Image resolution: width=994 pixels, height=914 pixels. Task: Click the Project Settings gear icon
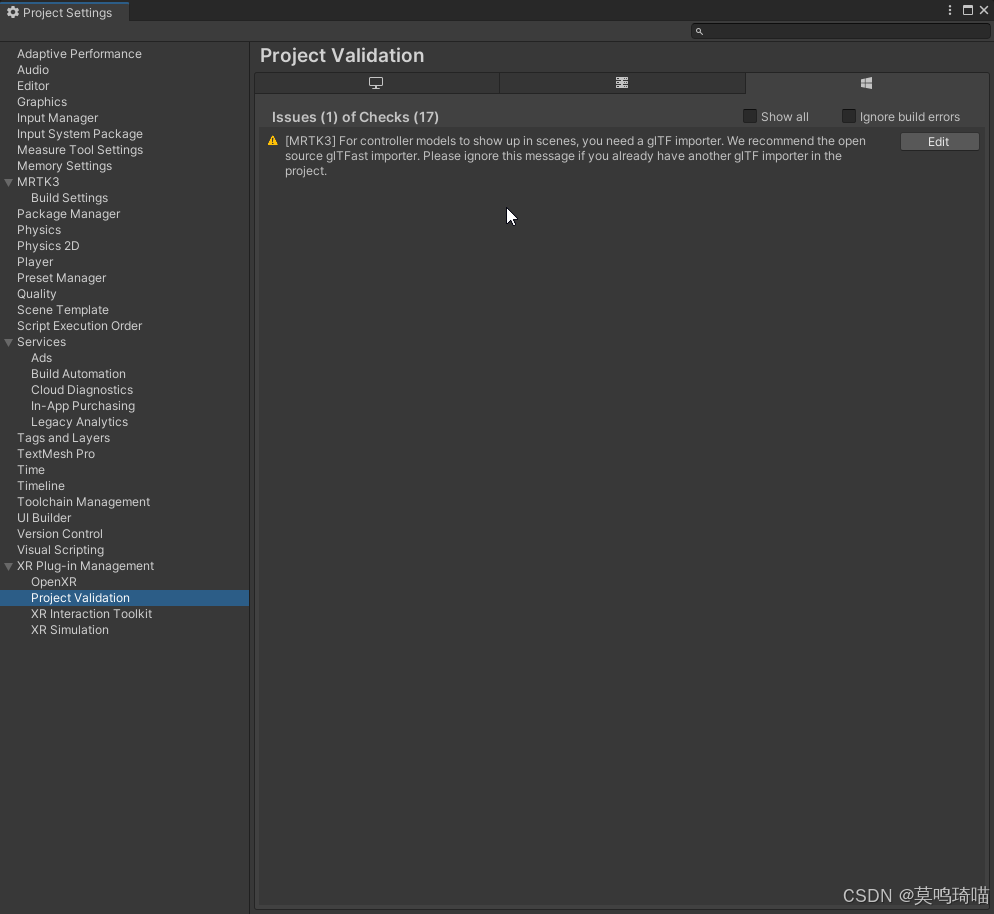[x=13, y=12]
